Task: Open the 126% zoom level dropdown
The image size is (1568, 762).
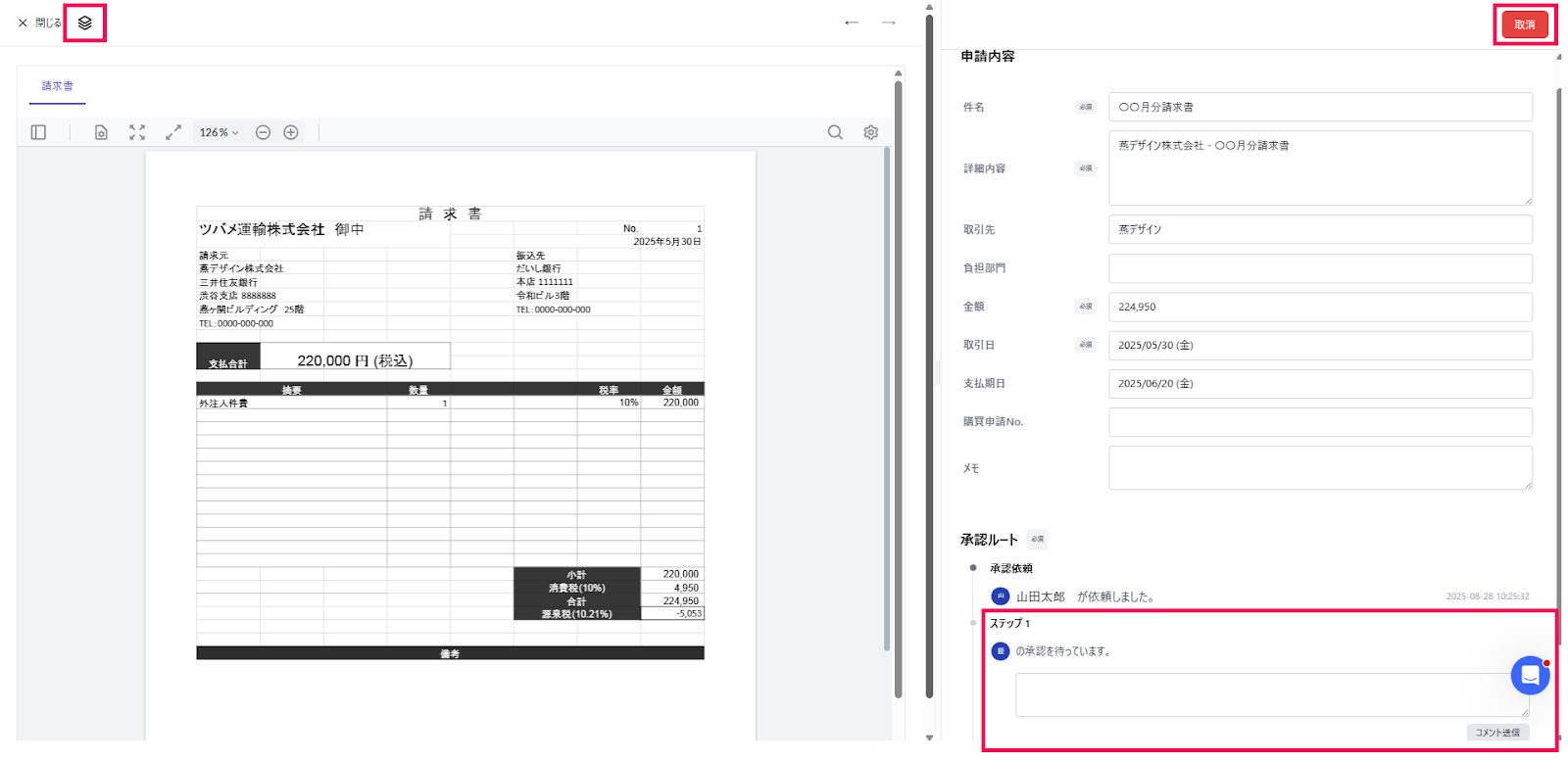Action: pyautogui.click(x=219, y=132)
